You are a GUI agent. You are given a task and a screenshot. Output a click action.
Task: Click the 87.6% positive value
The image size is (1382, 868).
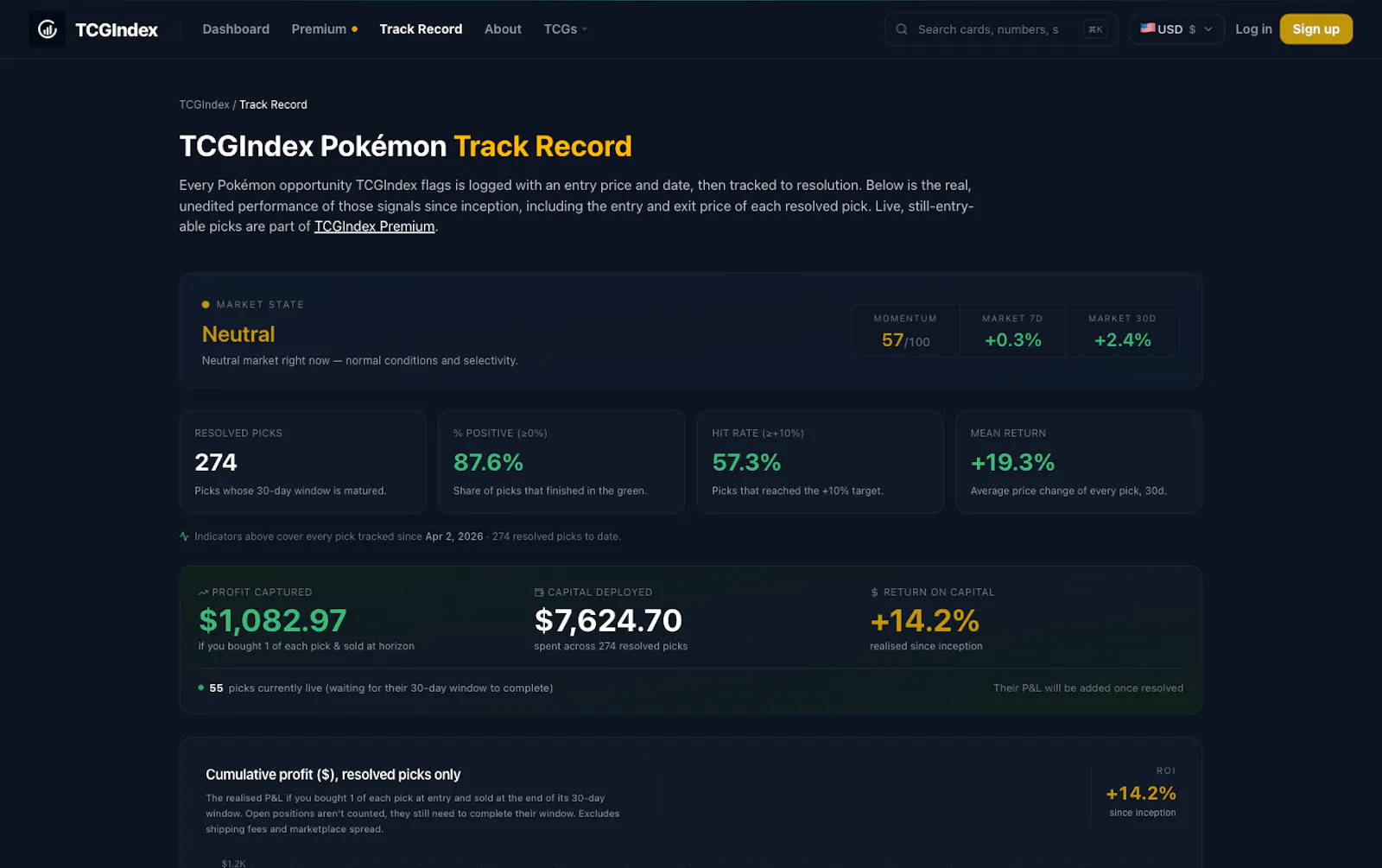tap(488, 463)
